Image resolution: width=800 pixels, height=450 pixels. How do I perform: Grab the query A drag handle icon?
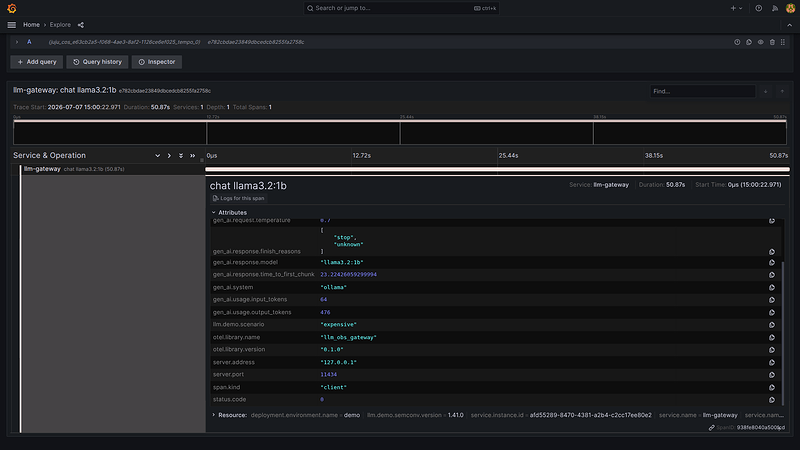[x=783, y=42]
